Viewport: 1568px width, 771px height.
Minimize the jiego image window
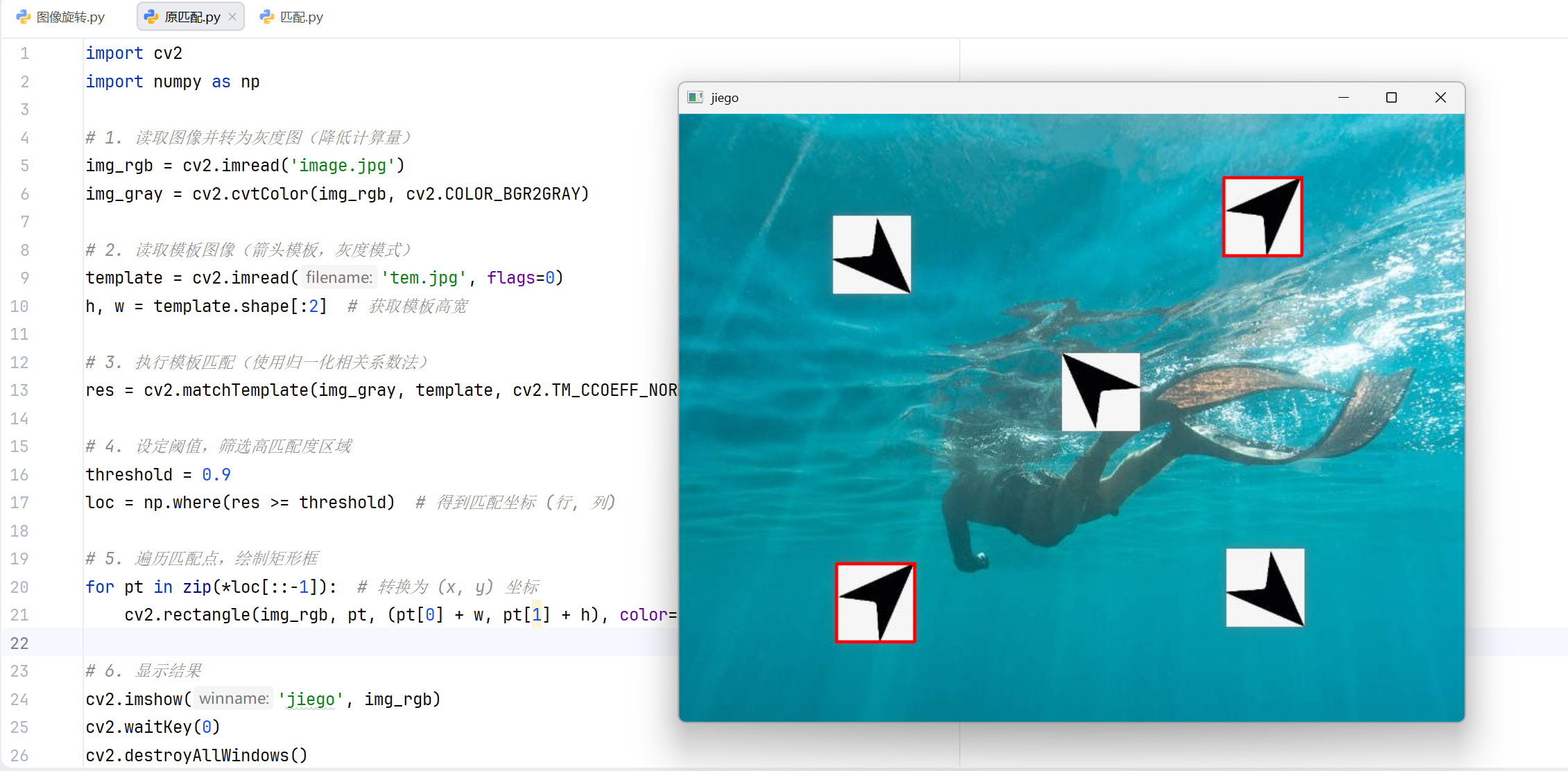1343,98
